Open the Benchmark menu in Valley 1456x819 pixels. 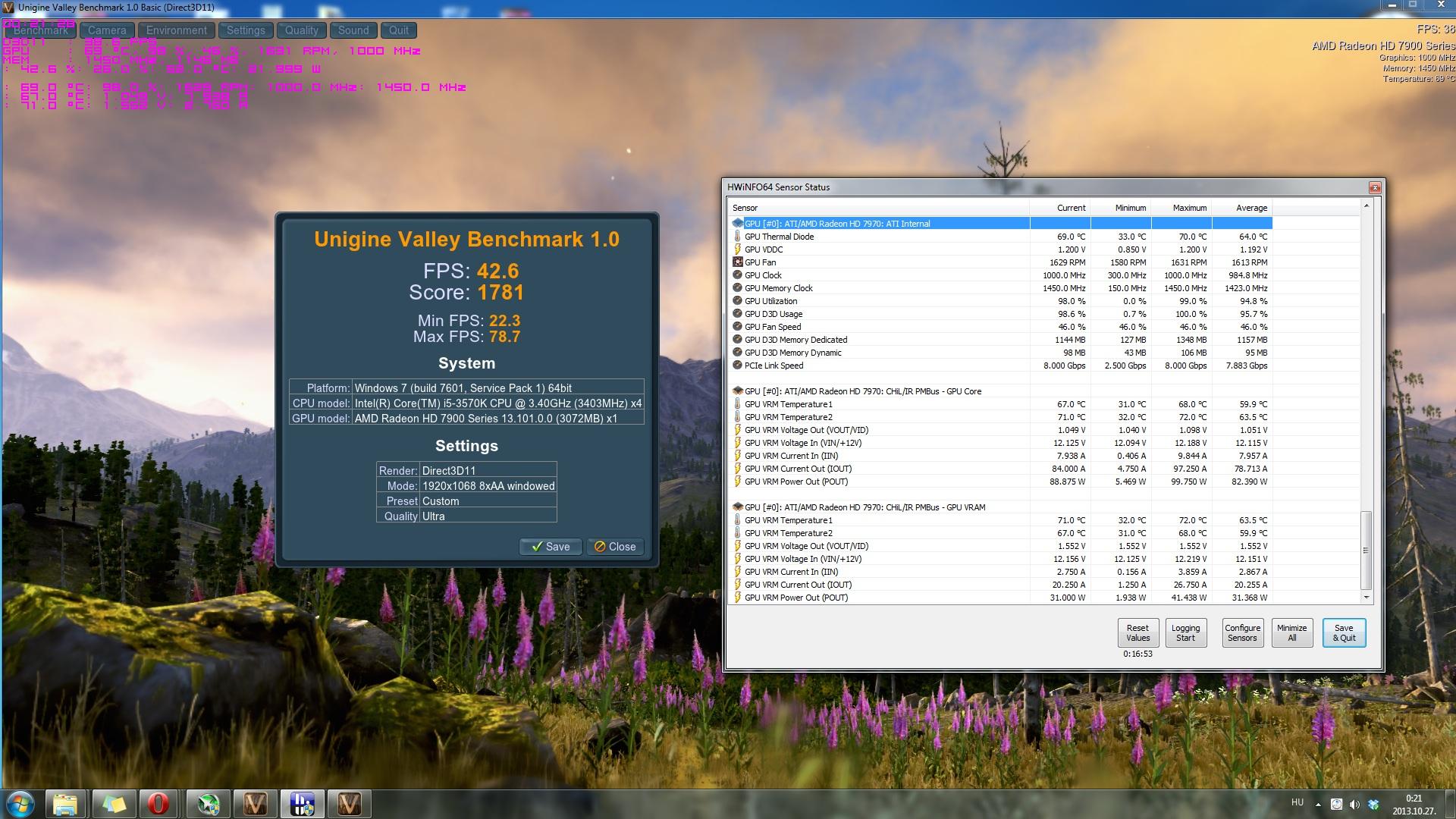pos(40,30)
